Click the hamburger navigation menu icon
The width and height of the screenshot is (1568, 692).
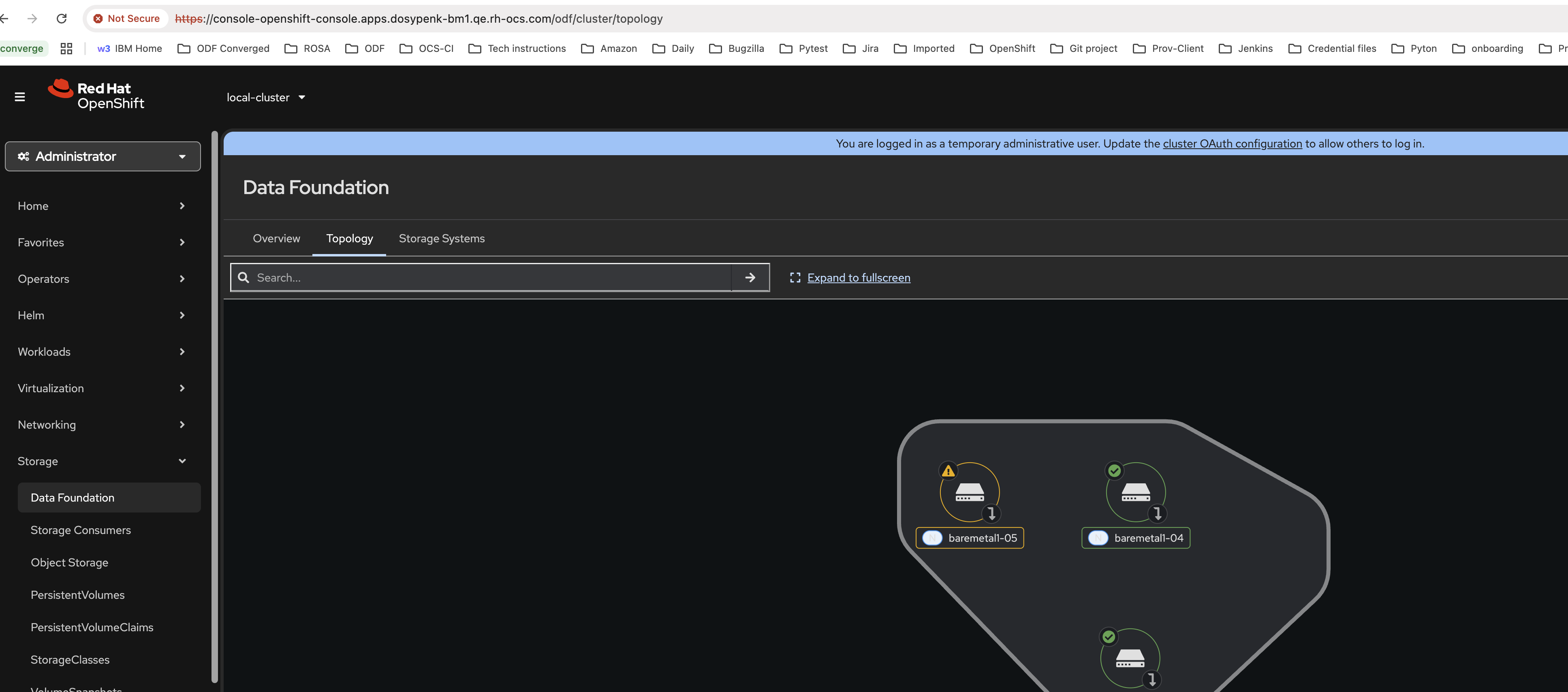coord(19,97)
